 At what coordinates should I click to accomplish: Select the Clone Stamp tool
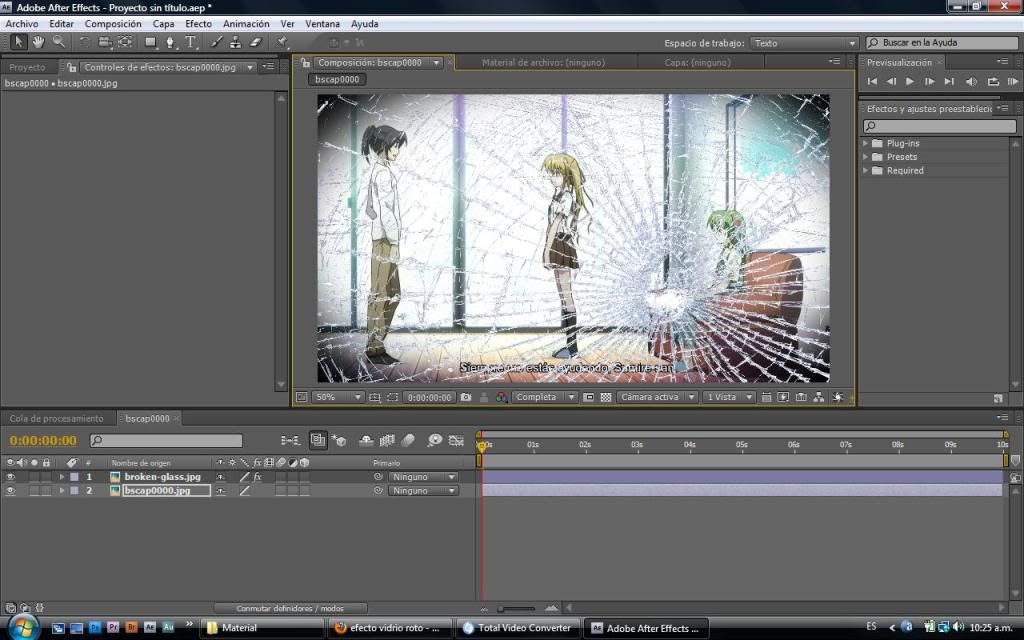236,42
